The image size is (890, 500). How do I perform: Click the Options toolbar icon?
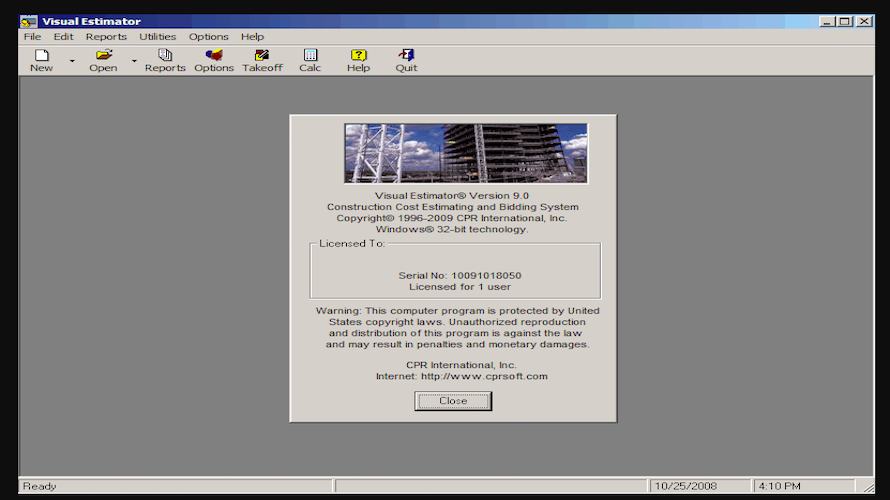[214, 56]
